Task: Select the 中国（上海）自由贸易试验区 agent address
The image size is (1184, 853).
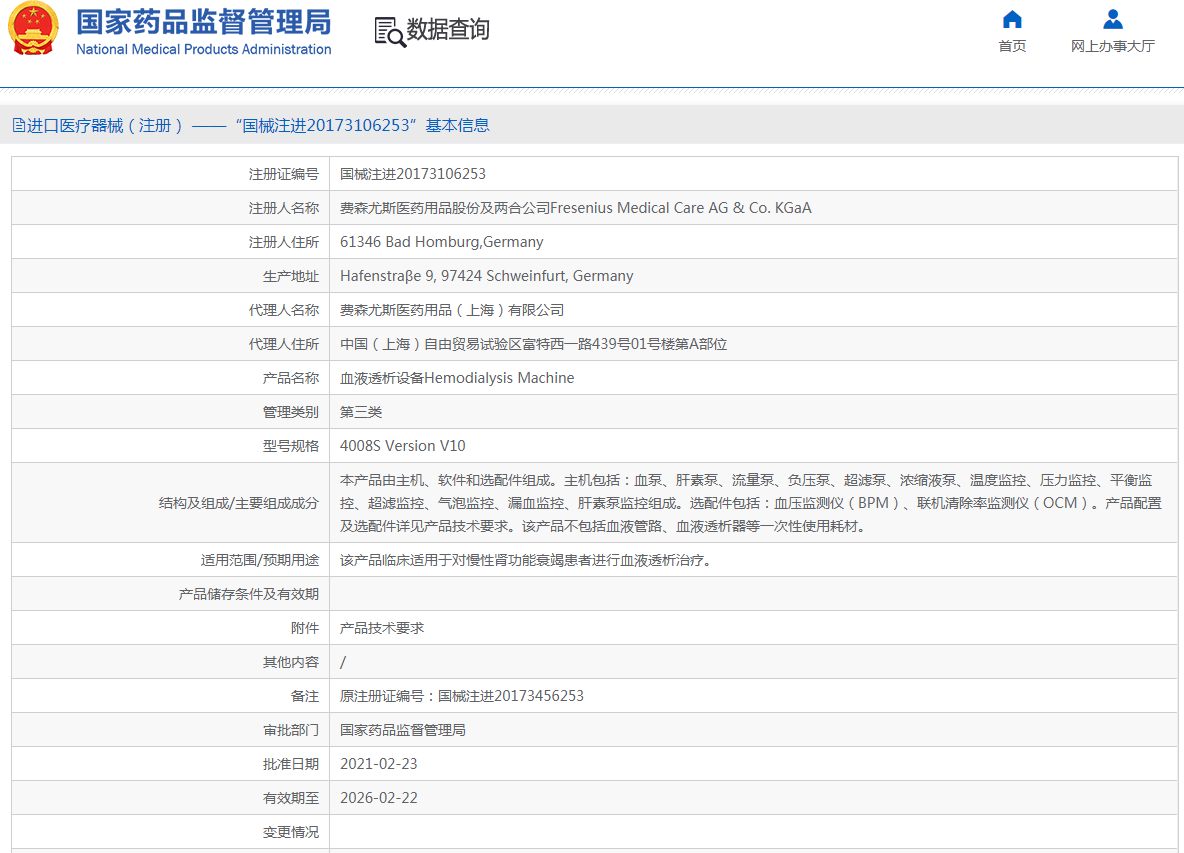Action: click(x=533, y=344)
